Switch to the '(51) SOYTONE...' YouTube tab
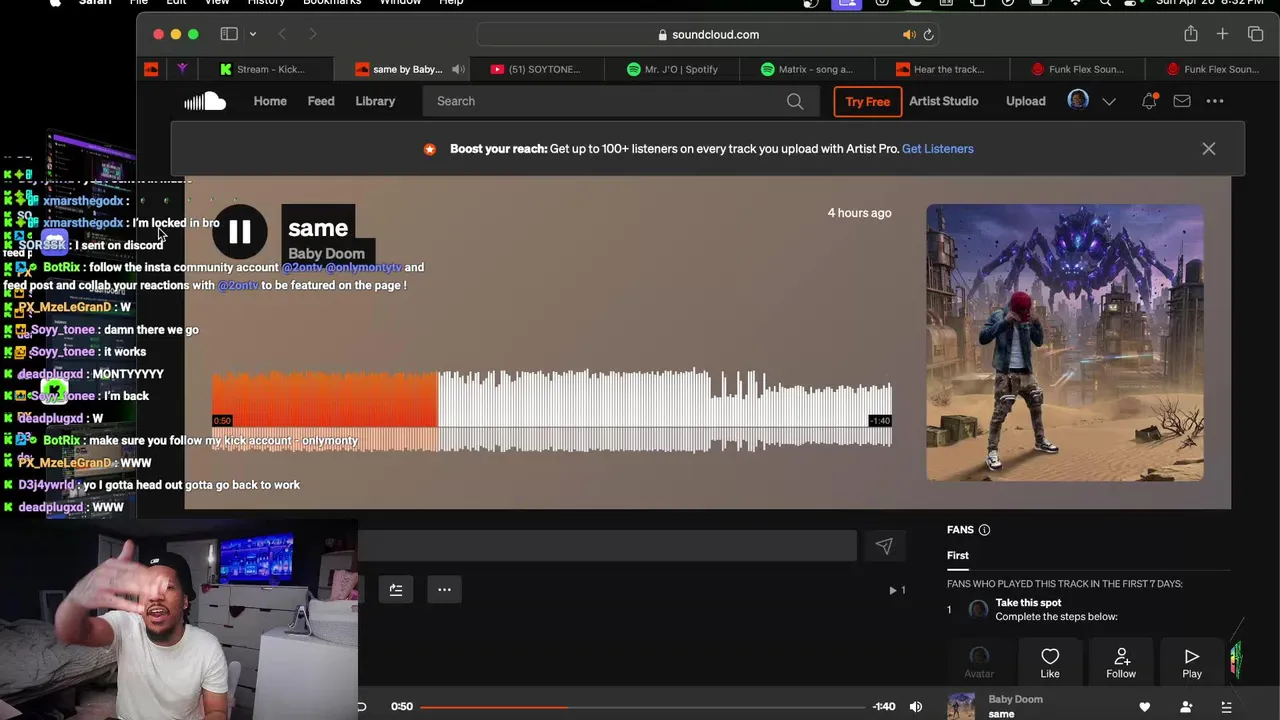The width and height of the screenshot is (1280, 720). 536,69
